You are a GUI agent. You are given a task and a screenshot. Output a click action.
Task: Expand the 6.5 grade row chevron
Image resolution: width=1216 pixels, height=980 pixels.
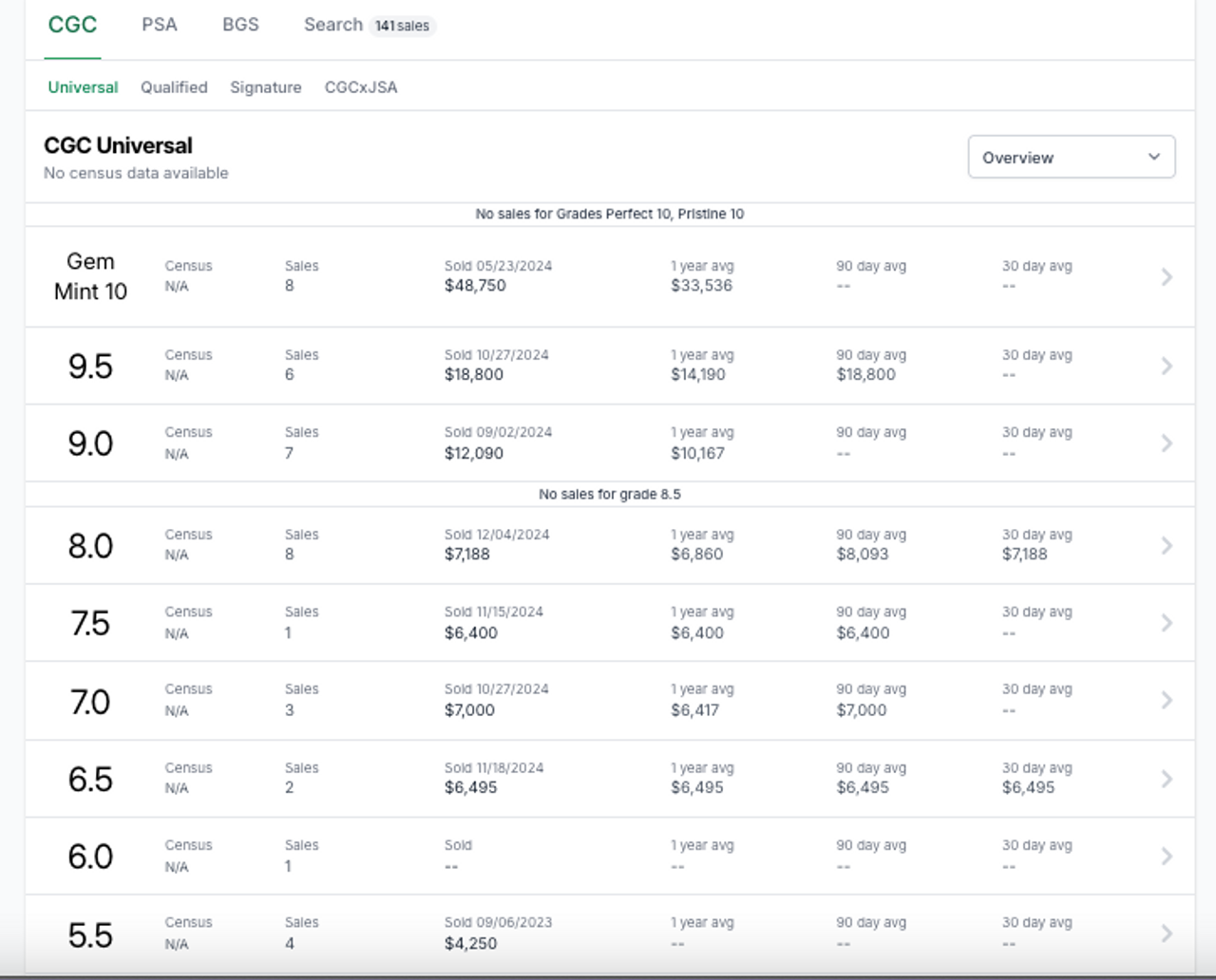coord(1167,779)
